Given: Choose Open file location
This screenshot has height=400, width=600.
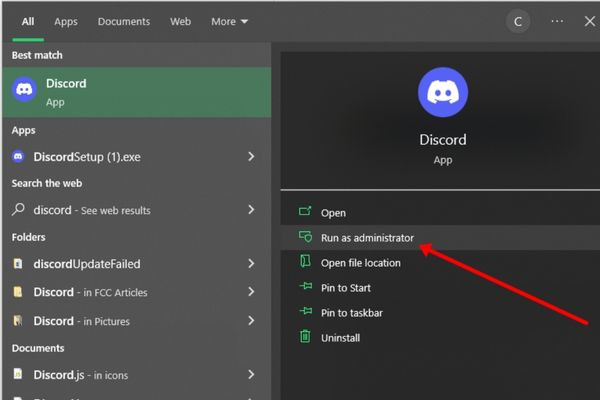Looking at the screenshot, I should [x=440, y=263].
